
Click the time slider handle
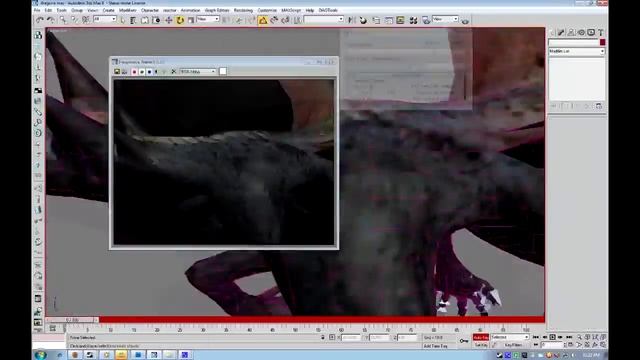coord(72,320)
